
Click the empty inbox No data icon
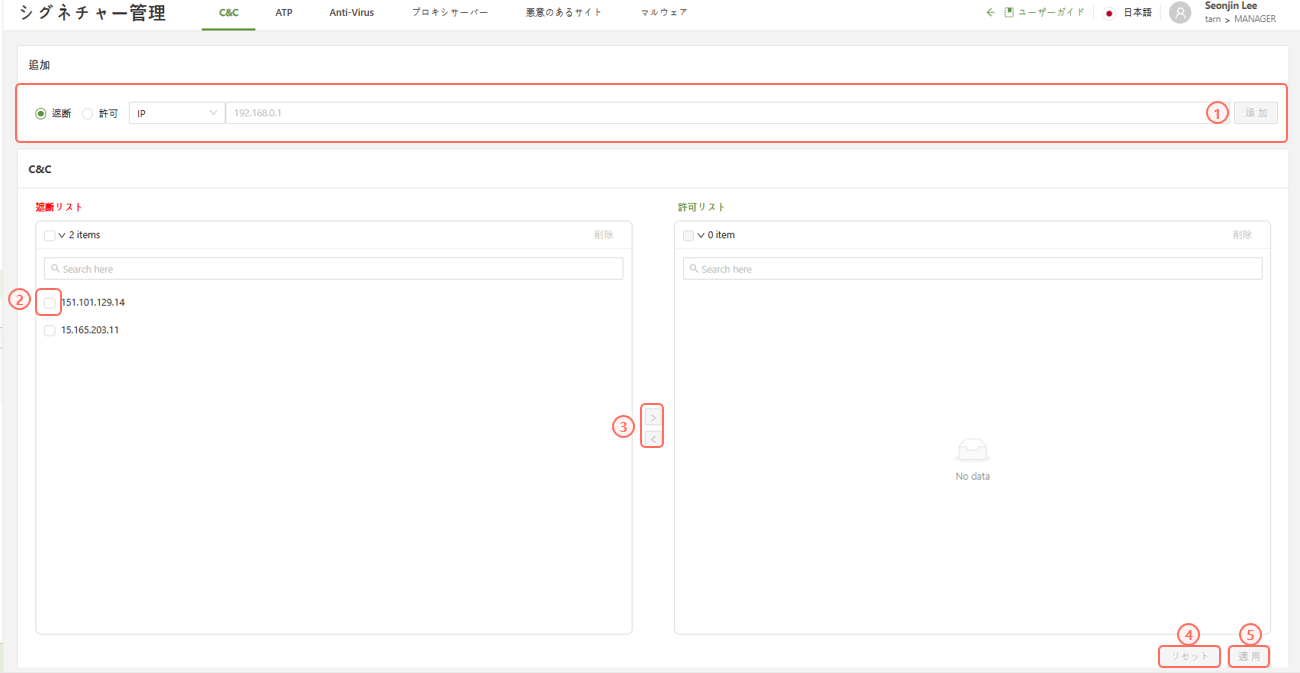point(972,450)
